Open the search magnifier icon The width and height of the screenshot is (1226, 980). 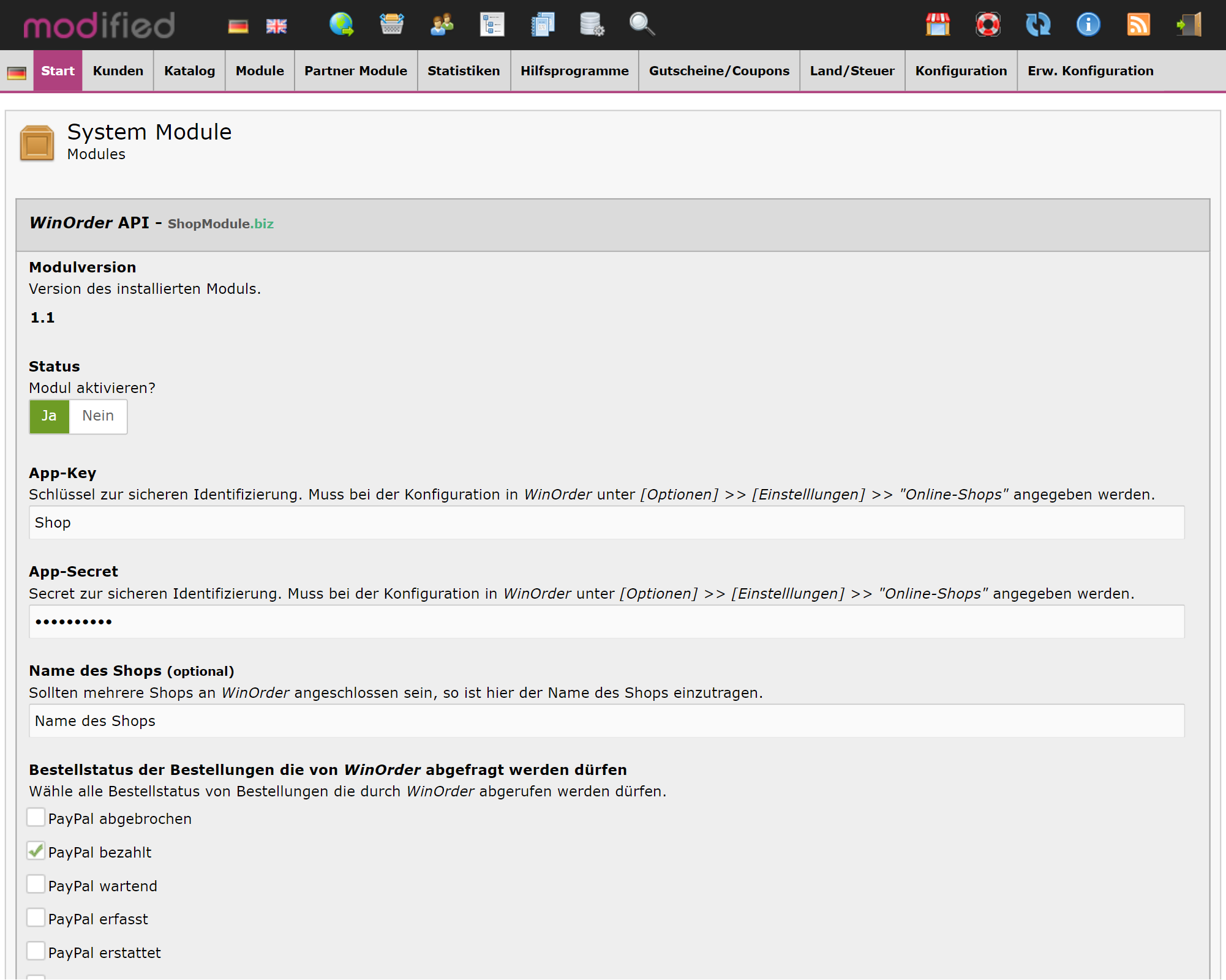tap(641, 25)
